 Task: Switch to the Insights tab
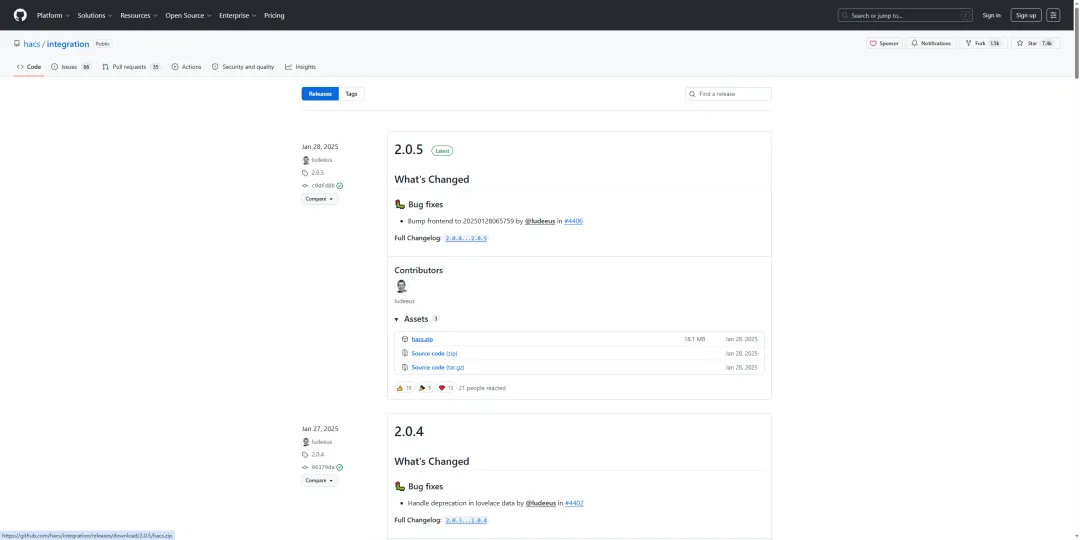pyautogui.click(x=300, y=67)
